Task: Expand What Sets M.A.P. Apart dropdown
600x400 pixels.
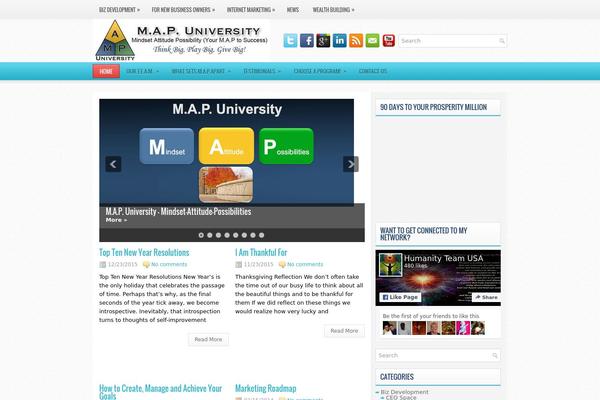Action: 201,71
